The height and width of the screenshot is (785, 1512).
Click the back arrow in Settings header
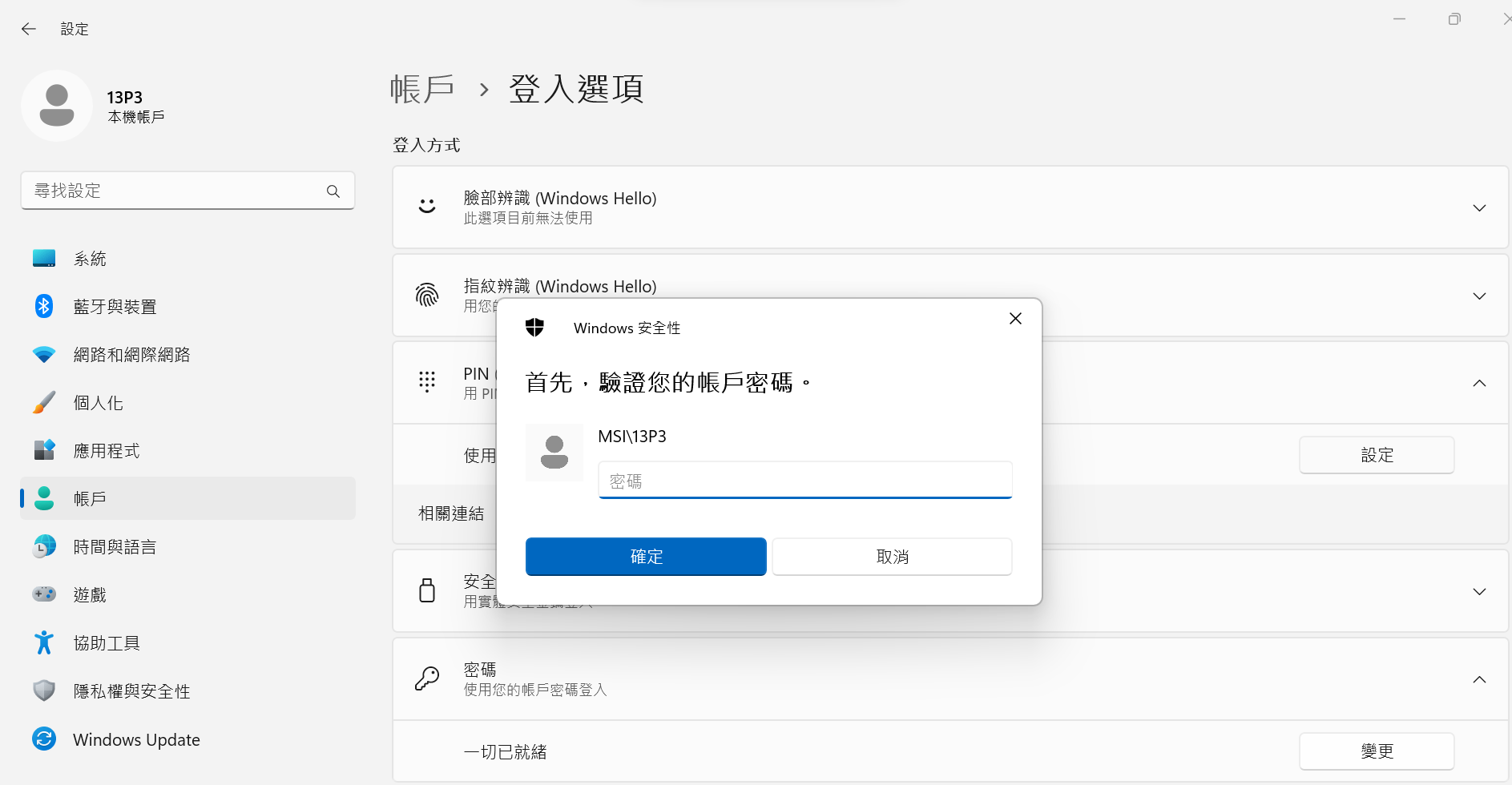point(29,29)
